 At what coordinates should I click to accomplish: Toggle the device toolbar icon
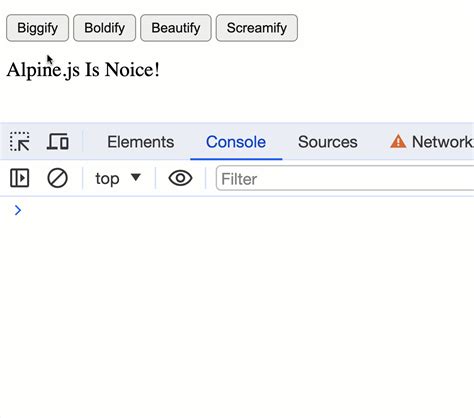click(x=58, y=142)
